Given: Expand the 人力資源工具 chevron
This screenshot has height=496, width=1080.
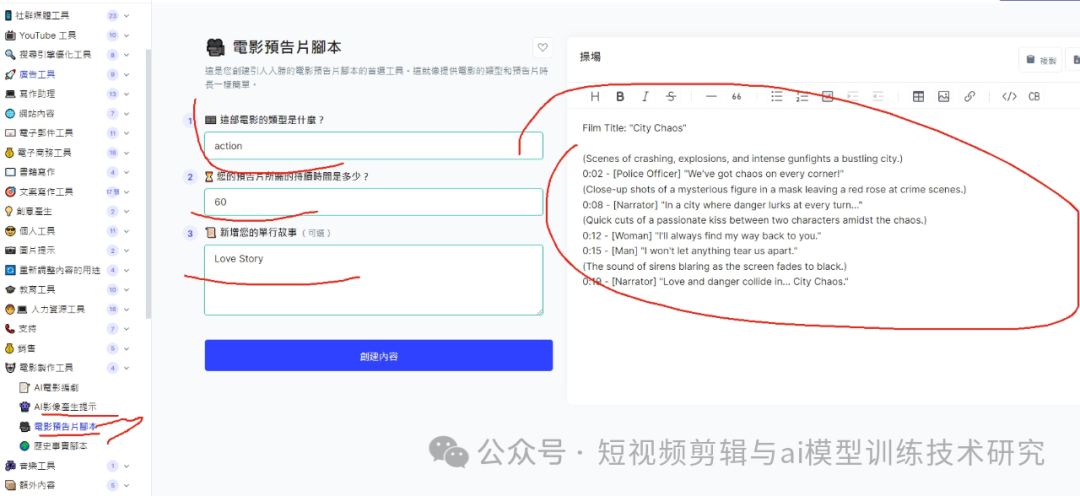Looking at the screenshot, I should click(127, 309).
